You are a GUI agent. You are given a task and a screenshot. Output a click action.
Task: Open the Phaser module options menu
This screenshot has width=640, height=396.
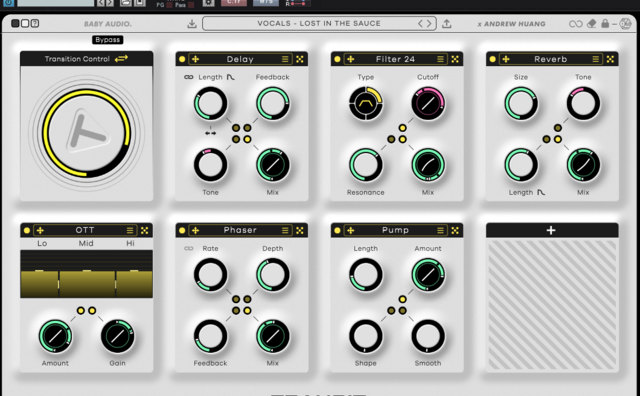click(x=285, y=230)
